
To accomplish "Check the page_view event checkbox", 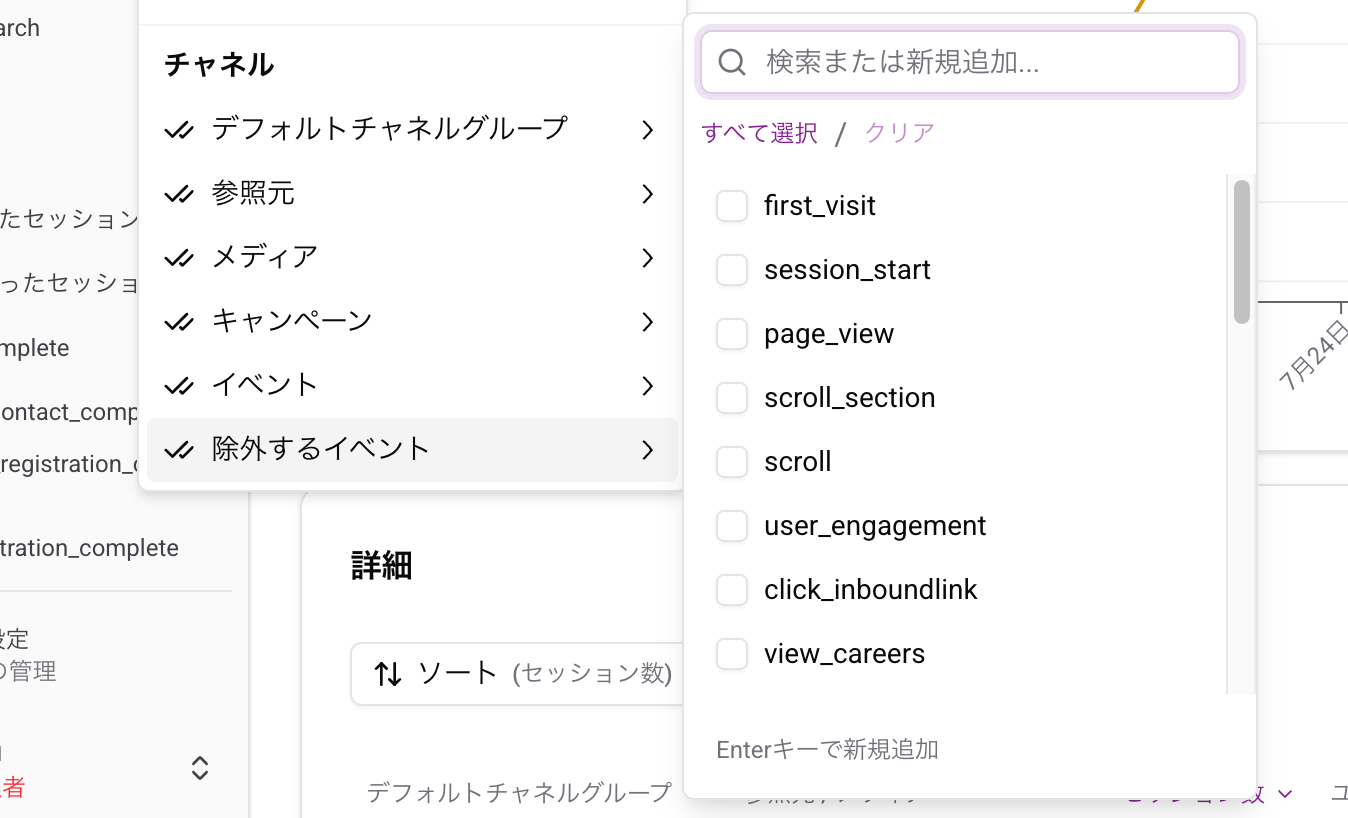I will click(x=731, y=333).
